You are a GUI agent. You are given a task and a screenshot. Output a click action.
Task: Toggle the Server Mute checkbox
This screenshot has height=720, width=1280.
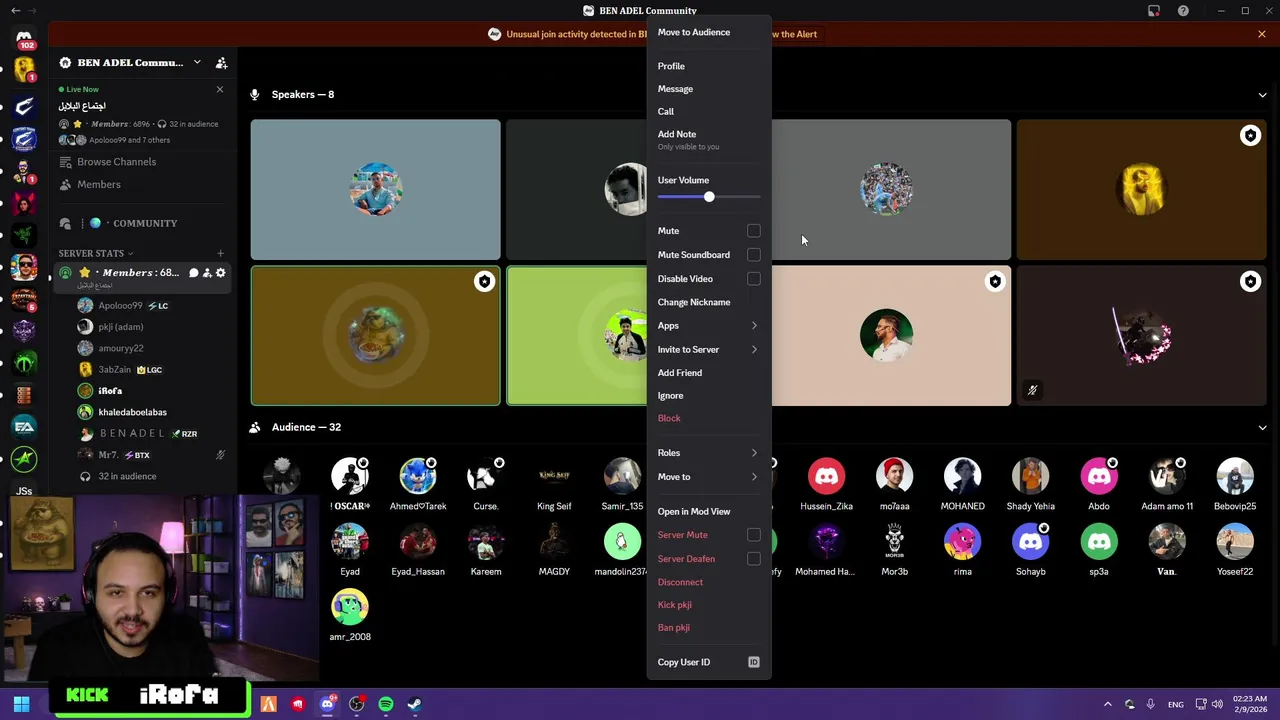coord(754,535)
